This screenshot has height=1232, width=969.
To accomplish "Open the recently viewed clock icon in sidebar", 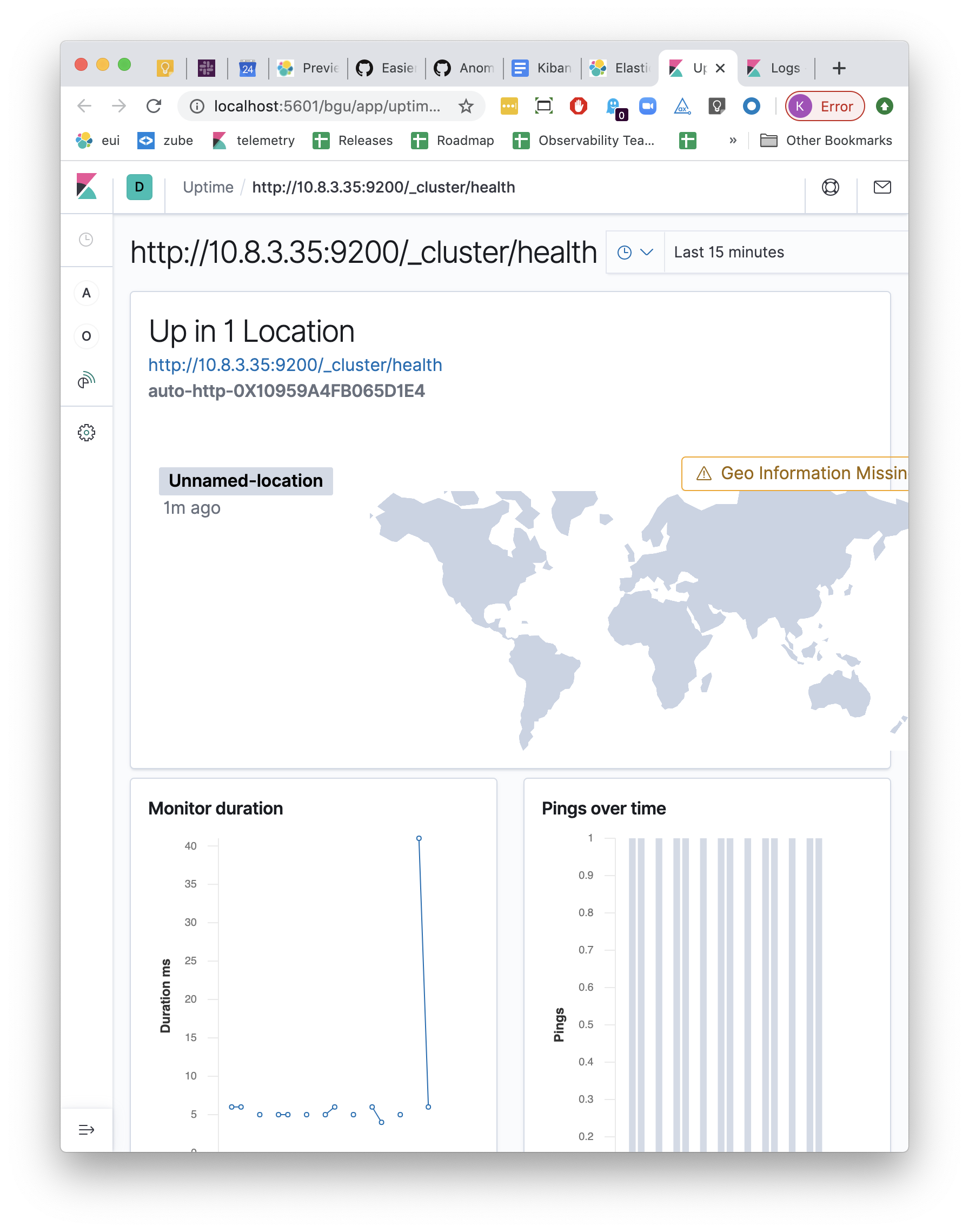I will tap(85, 240).
